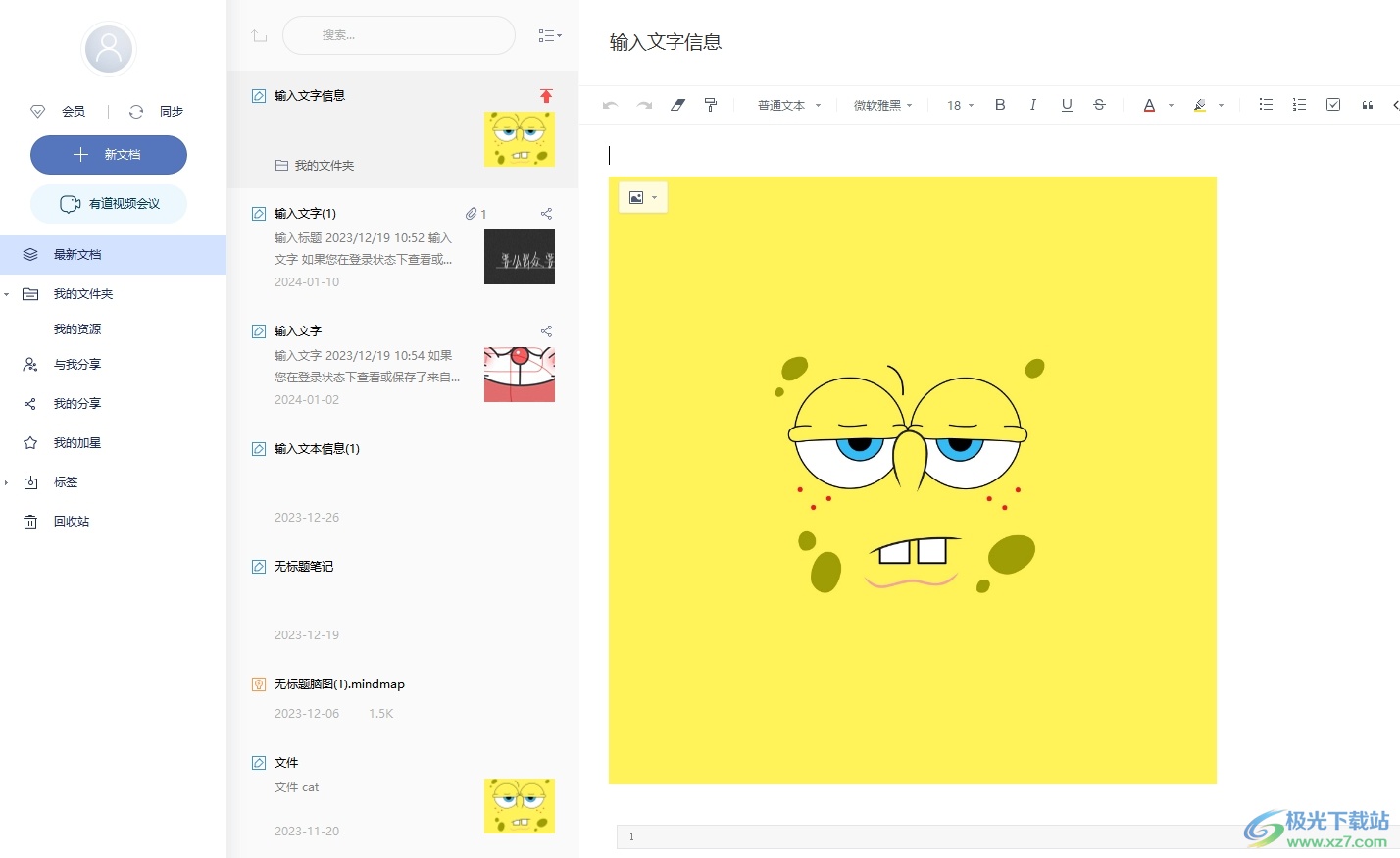The width and height of the screenshot is (1400, 858).
Task: Click the red pin-to-top arrow icon
Action: pos(546,96)
